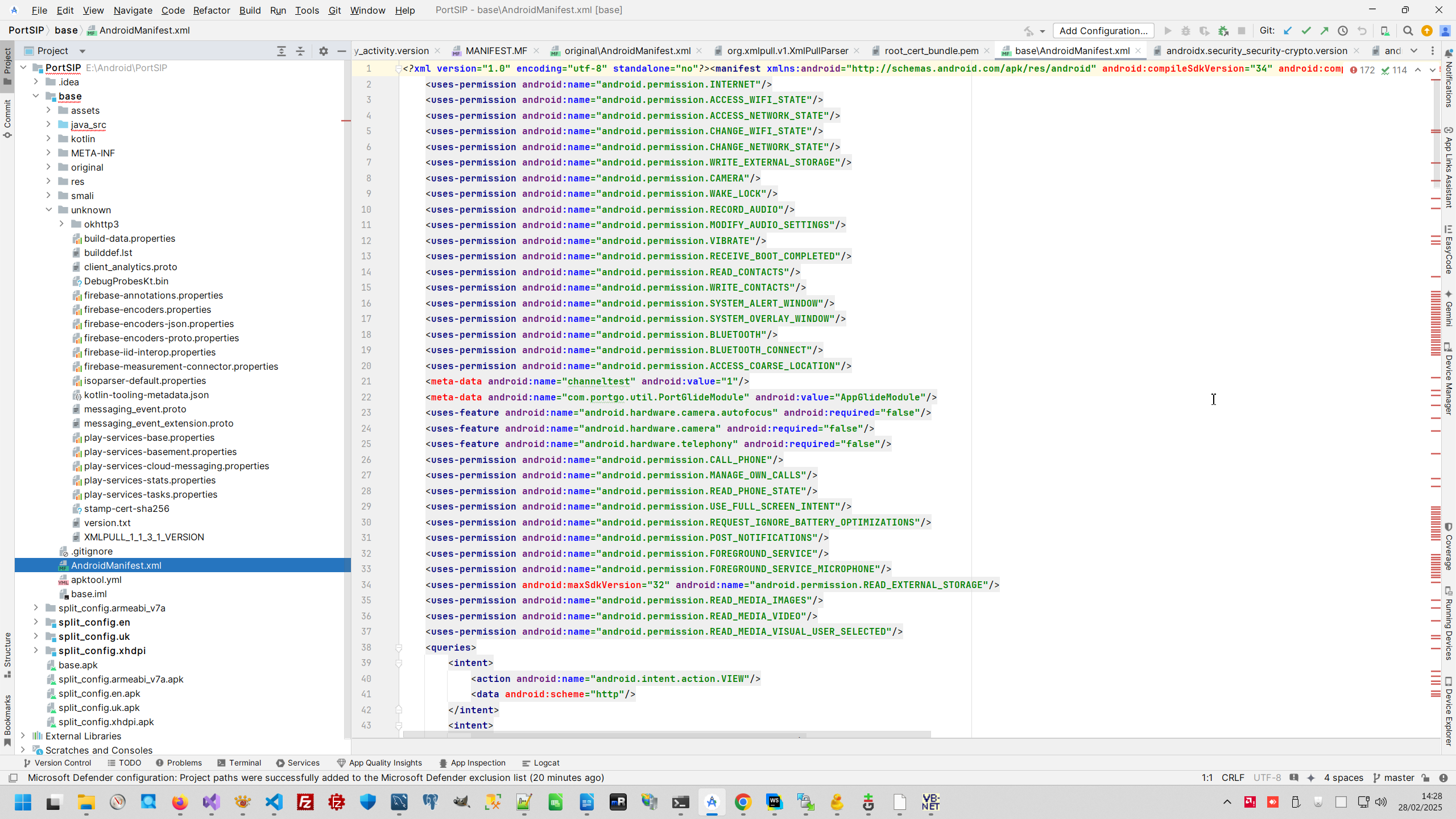
Task: Open search with the magnifier icon
Action: pos(1408,31)
